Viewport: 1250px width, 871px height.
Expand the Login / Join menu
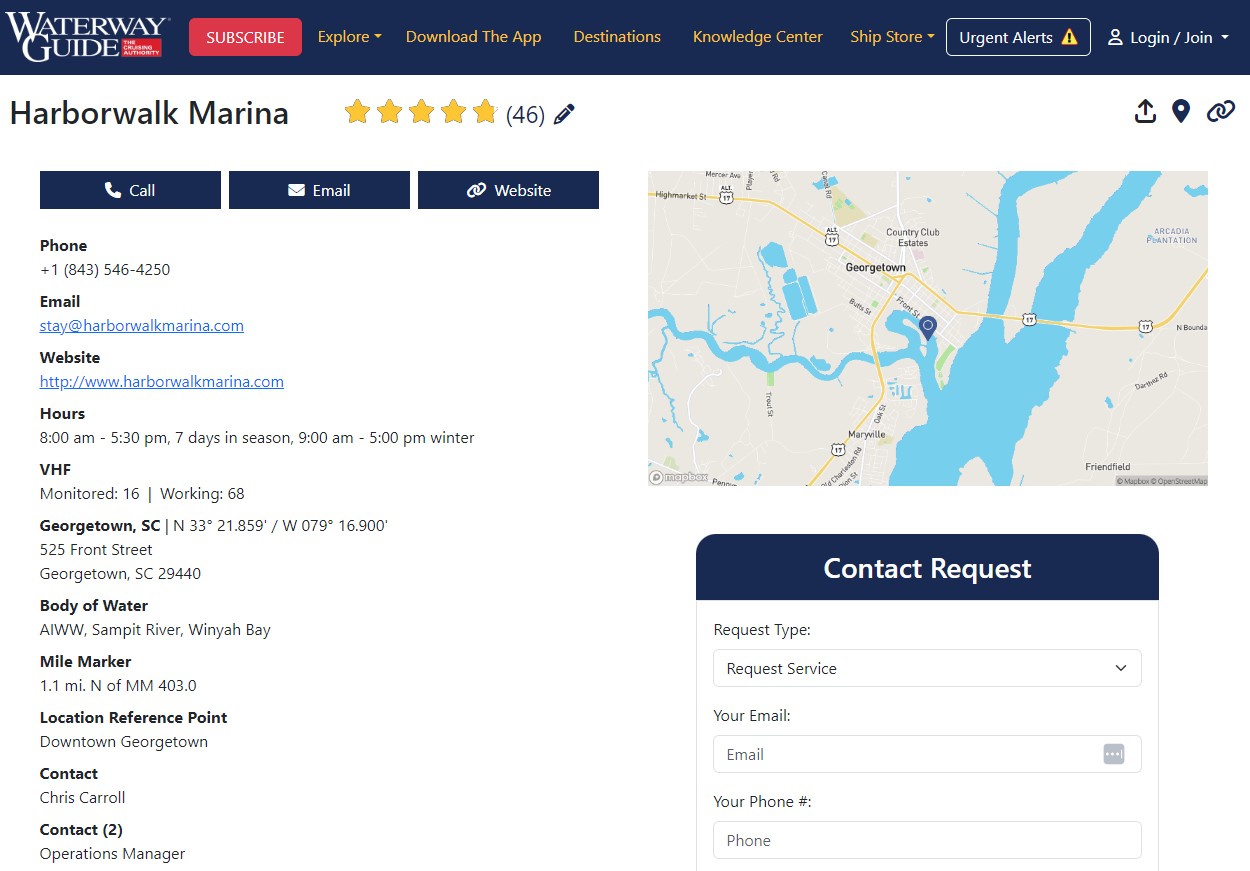tap(1167, 37)
